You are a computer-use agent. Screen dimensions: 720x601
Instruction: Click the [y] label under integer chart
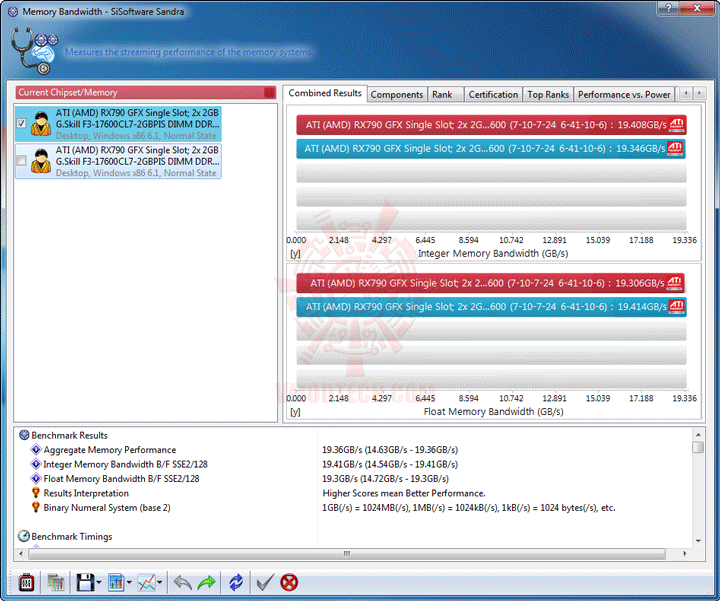pos(295,253)
